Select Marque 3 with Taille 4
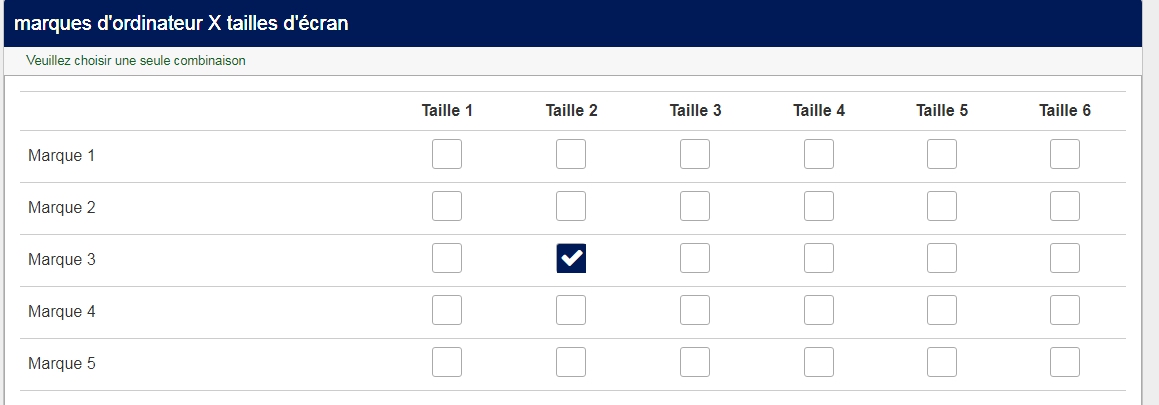 (819, 259)
